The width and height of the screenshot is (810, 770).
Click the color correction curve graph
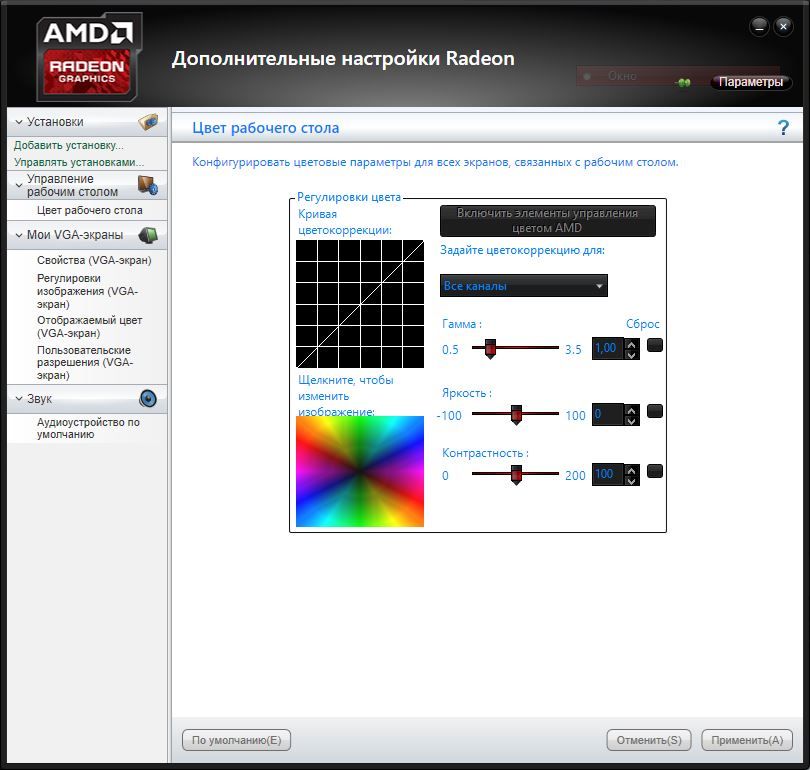click(x=360, y=304)
